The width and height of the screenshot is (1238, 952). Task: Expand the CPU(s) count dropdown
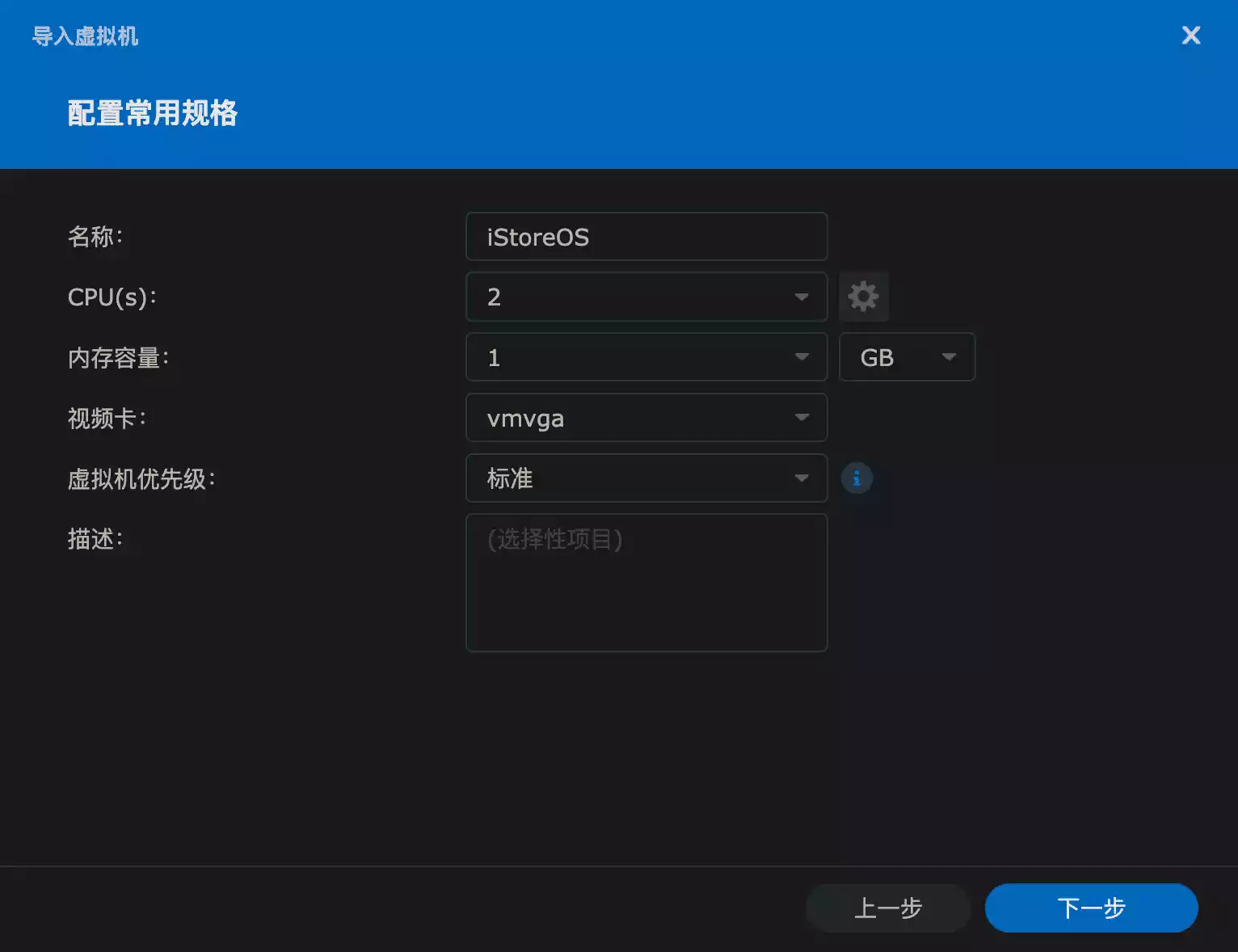(646, 297)
